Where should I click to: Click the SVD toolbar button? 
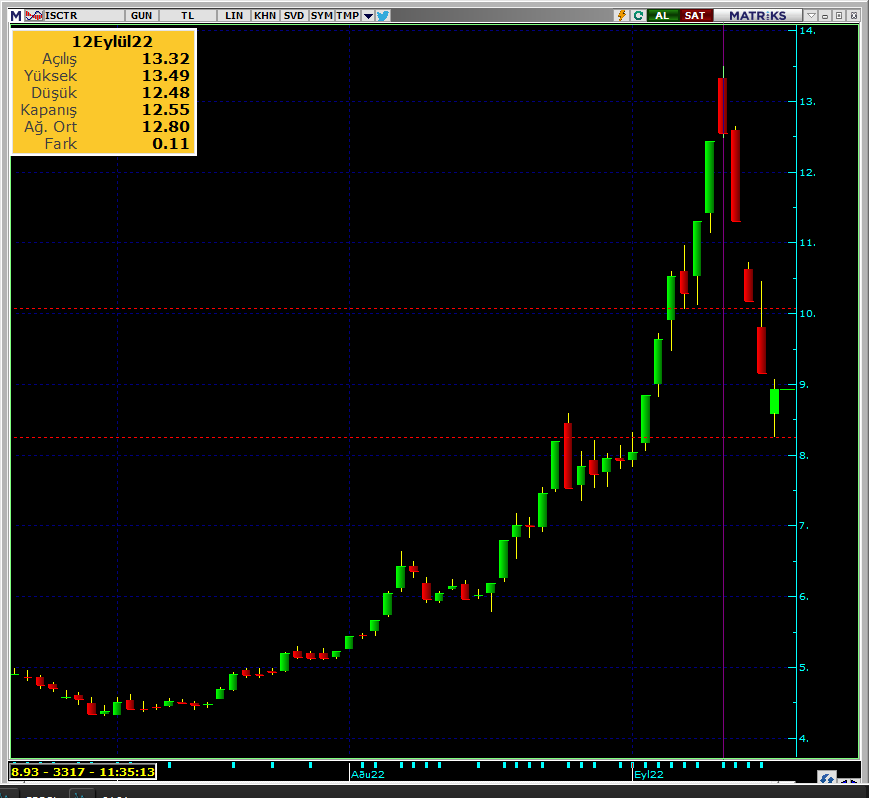tap(294, 16)
